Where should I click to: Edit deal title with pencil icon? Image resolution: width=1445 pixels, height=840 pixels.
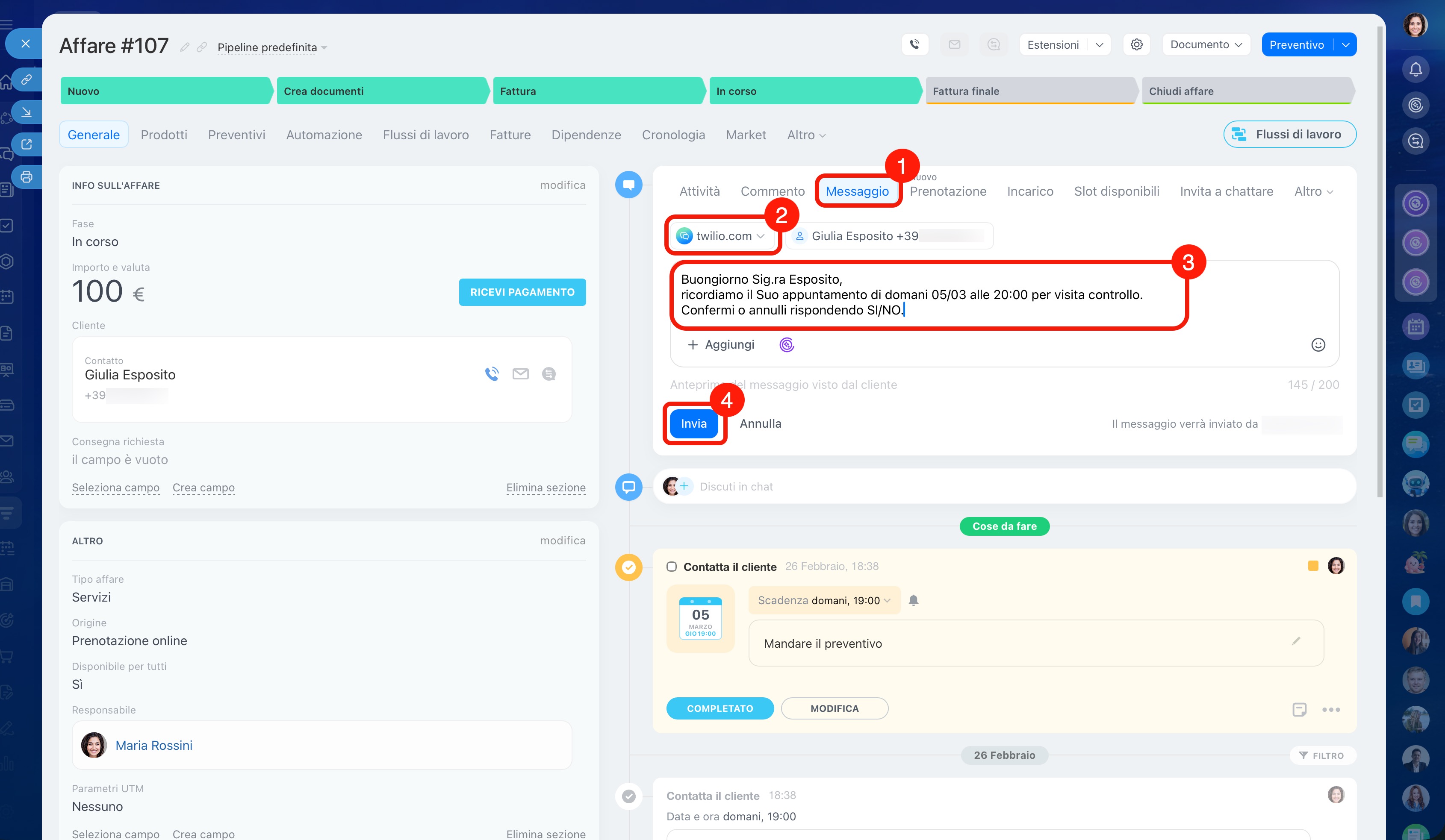pyautogui.click(x=184, y=47)
